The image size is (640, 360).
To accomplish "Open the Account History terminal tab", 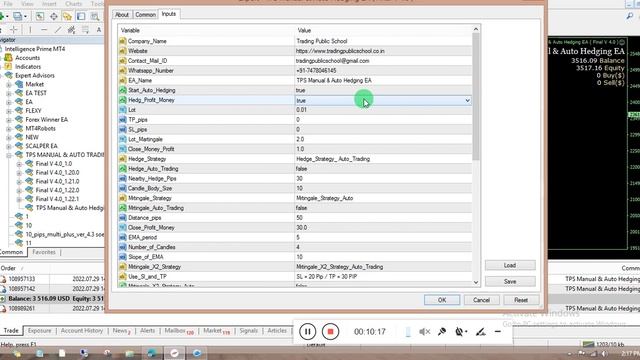I will (x=82, y=331).
